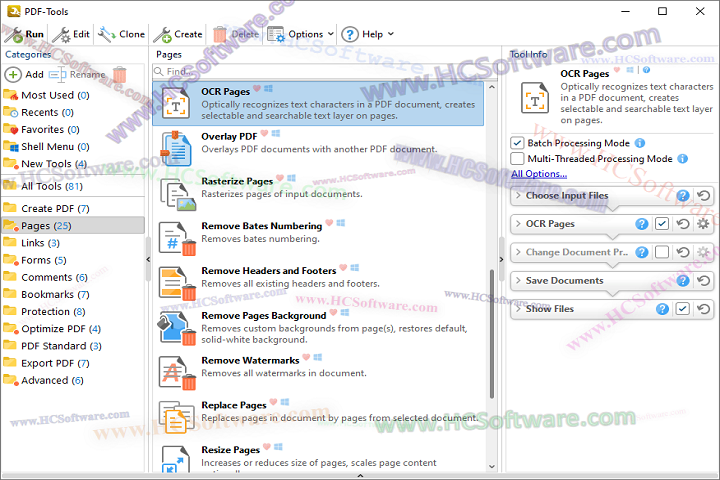Toggle the Show Files step checkbox

coord(683,309)
